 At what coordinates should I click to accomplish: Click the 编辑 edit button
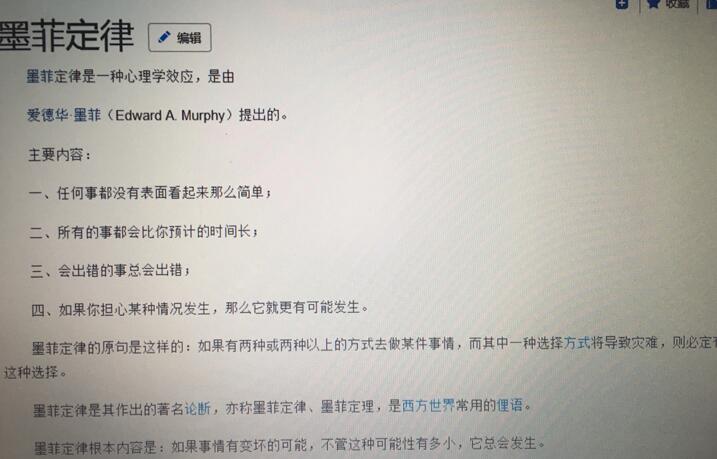(180, 37)
